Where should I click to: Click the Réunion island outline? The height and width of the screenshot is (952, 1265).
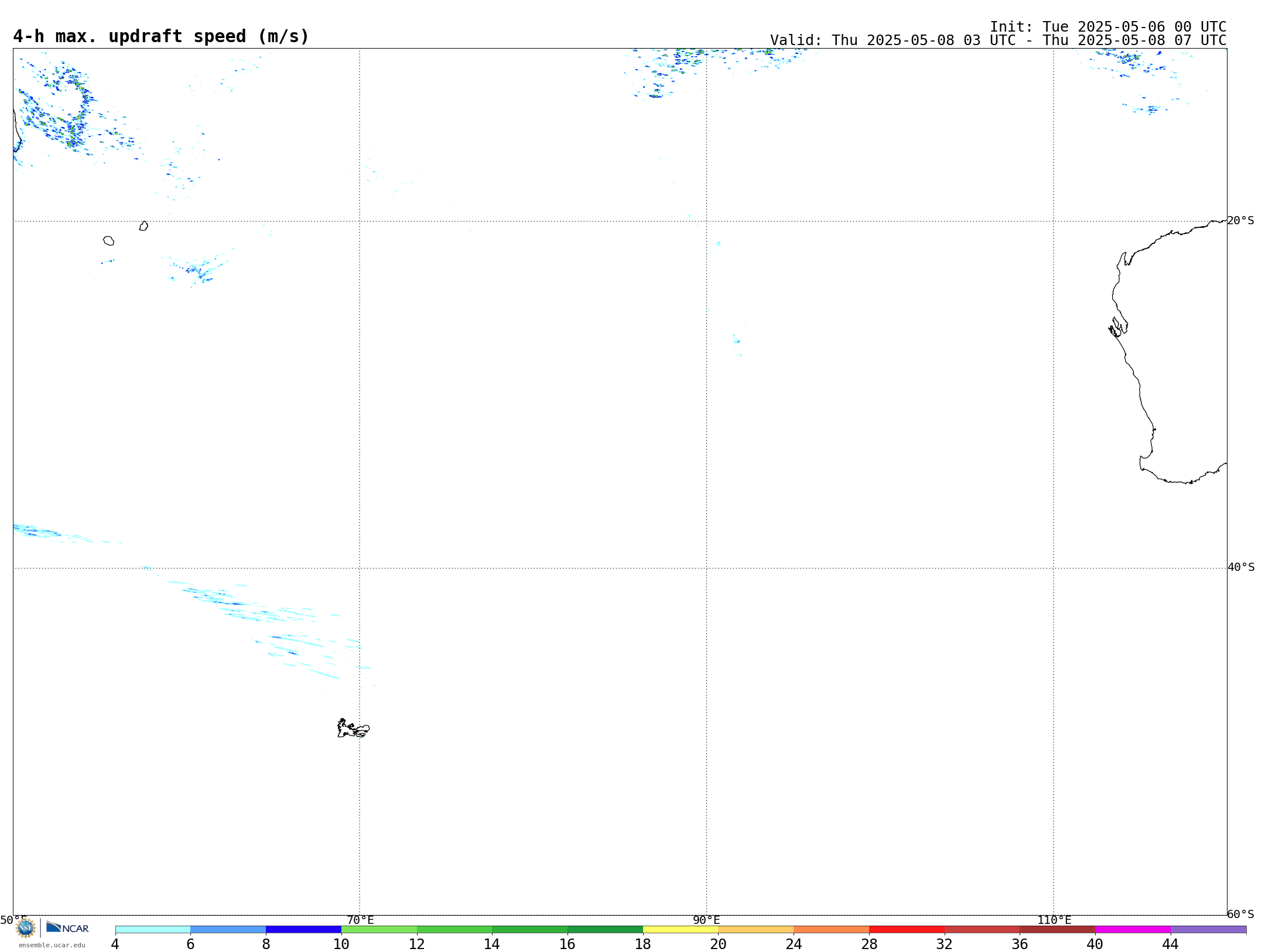pos(109,241)
